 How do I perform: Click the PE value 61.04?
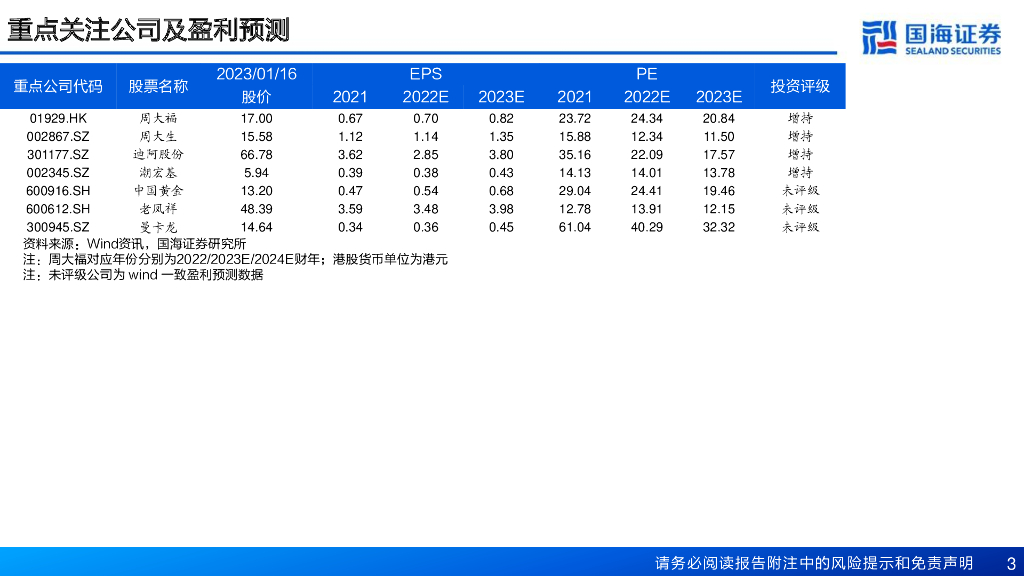click(x=575, y=228)
